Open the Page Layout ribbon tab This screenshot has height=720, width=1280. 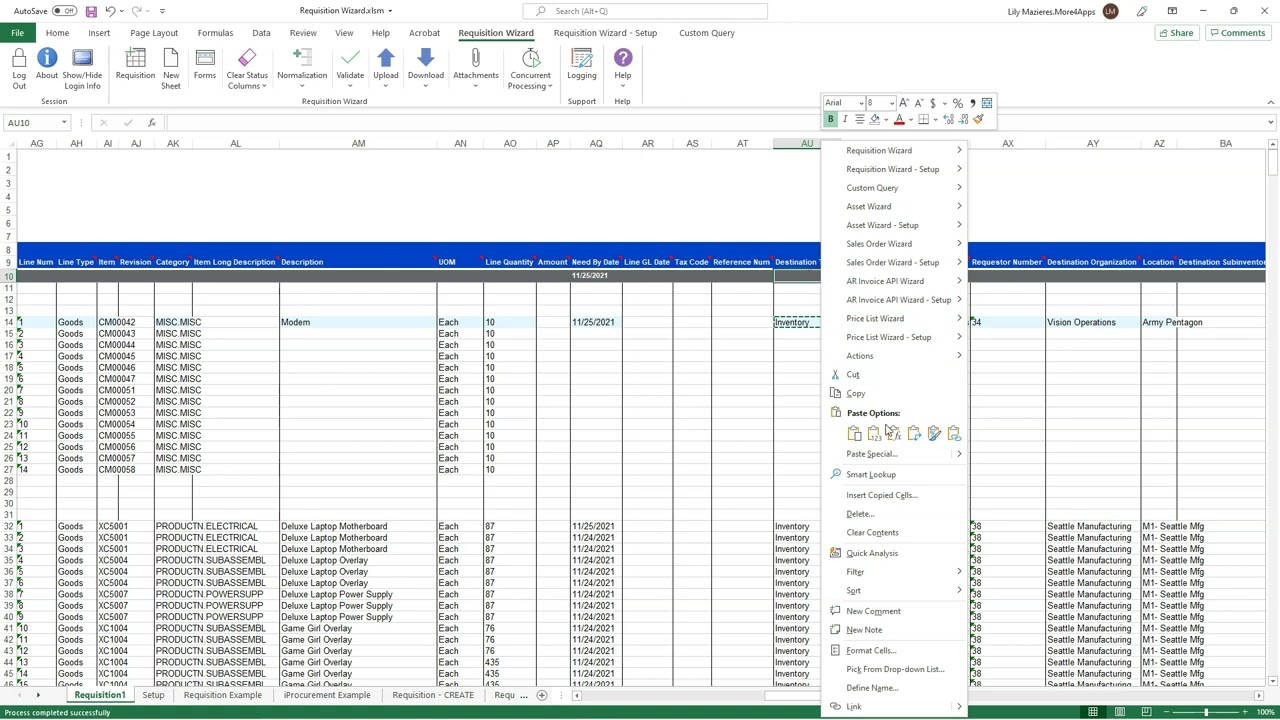click(x=154, y=33)
